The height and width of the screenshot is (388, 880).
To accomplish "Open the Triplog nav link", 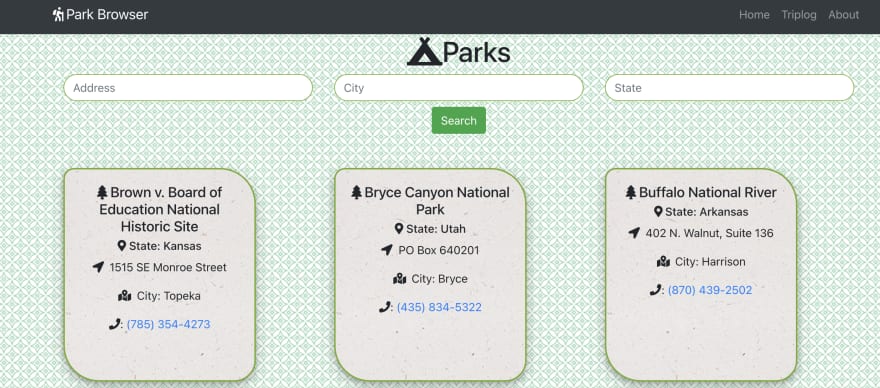I will click(799, 15).
